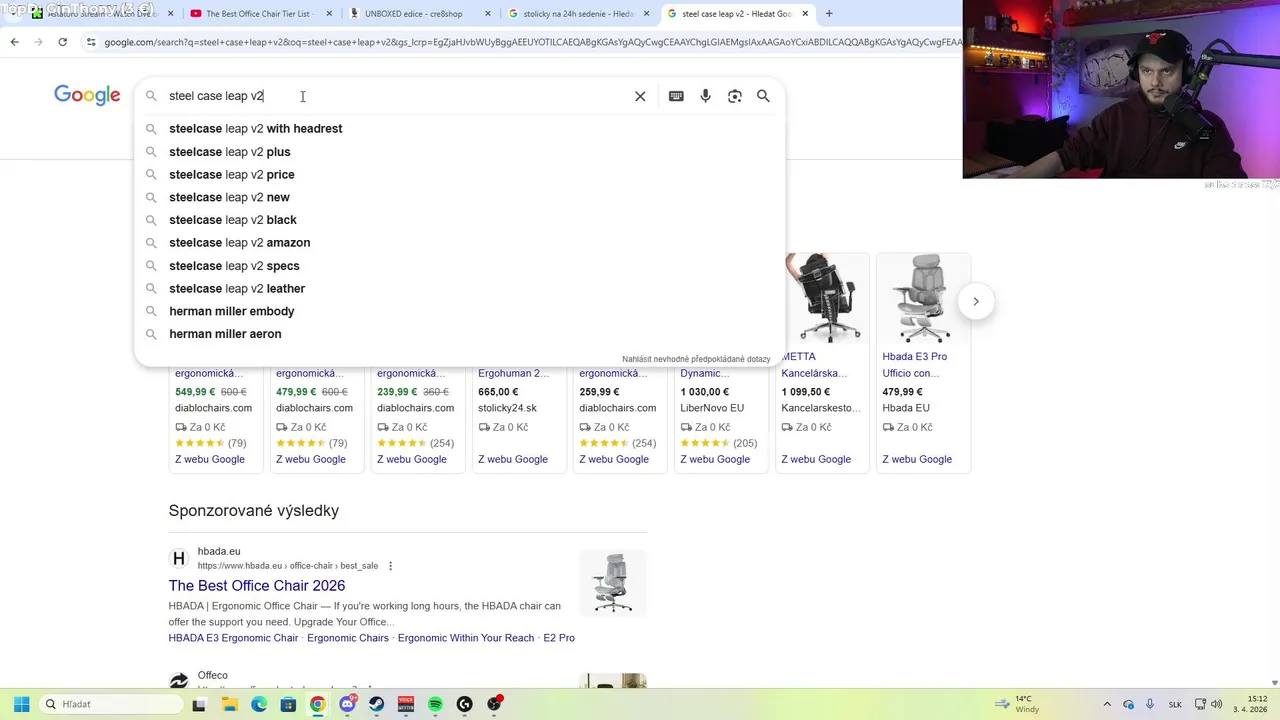The width and height of the screenshot is (1280, 720).
Task: Open HBADA E3 Ergonomic Chair sitelink
Action: [x=233, y=638]
